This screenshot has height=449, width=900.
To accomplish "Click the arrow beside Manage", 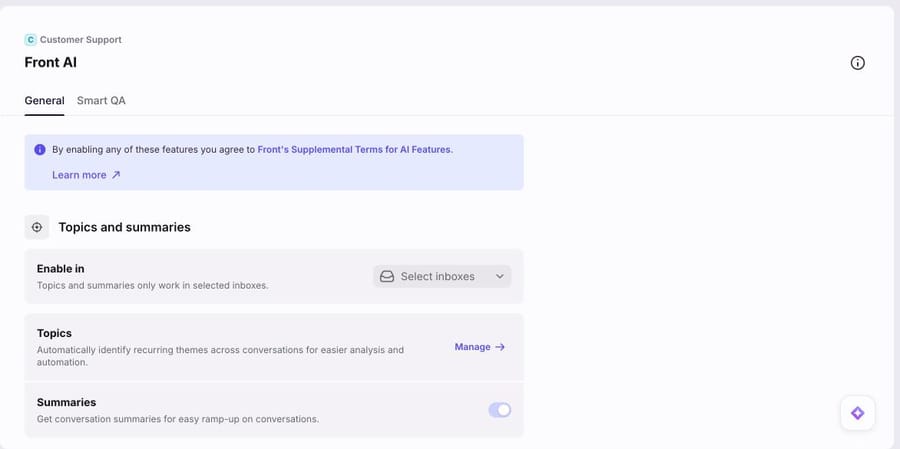I will pos(500,347).
